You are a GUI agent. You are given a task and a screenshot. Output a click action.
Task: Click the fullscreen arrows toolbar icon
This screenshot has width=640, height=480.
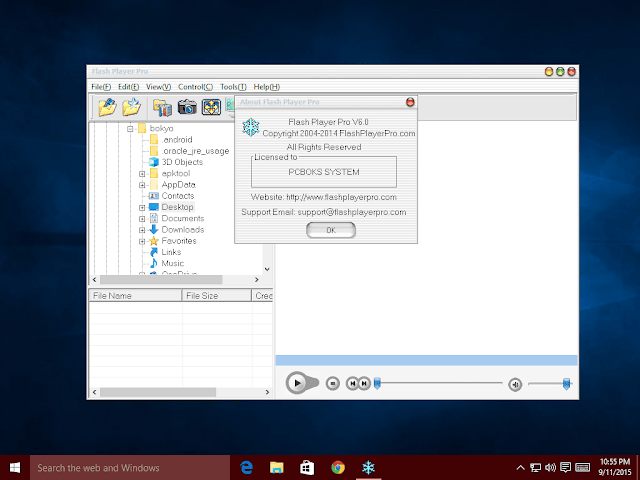211,107
